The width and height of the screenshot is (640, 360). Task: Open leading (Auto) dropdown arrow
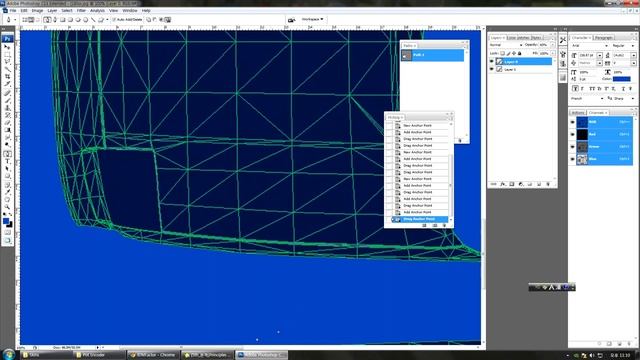click(634, 55)
